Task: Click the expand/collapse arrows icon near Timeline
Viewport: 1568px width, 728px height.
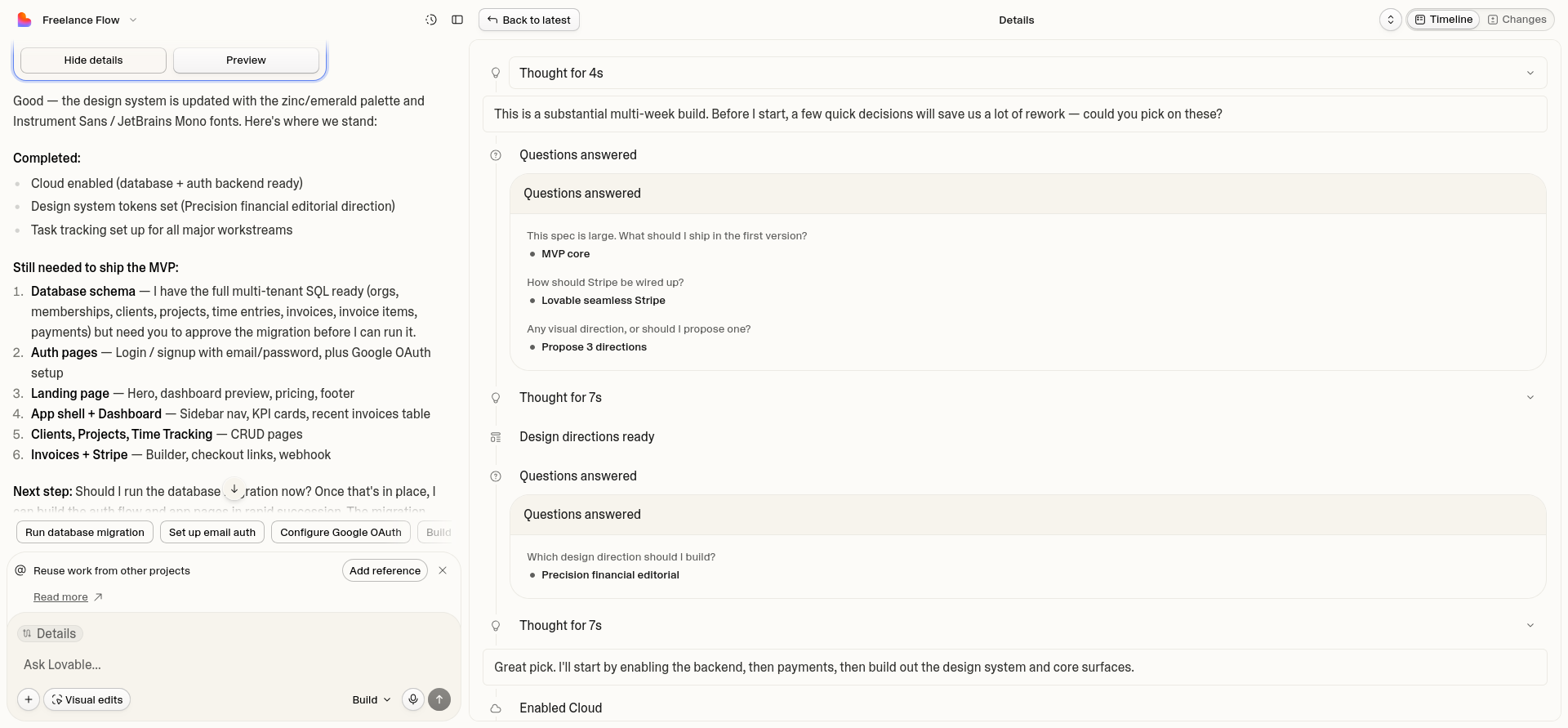Action: (1391, 20)
